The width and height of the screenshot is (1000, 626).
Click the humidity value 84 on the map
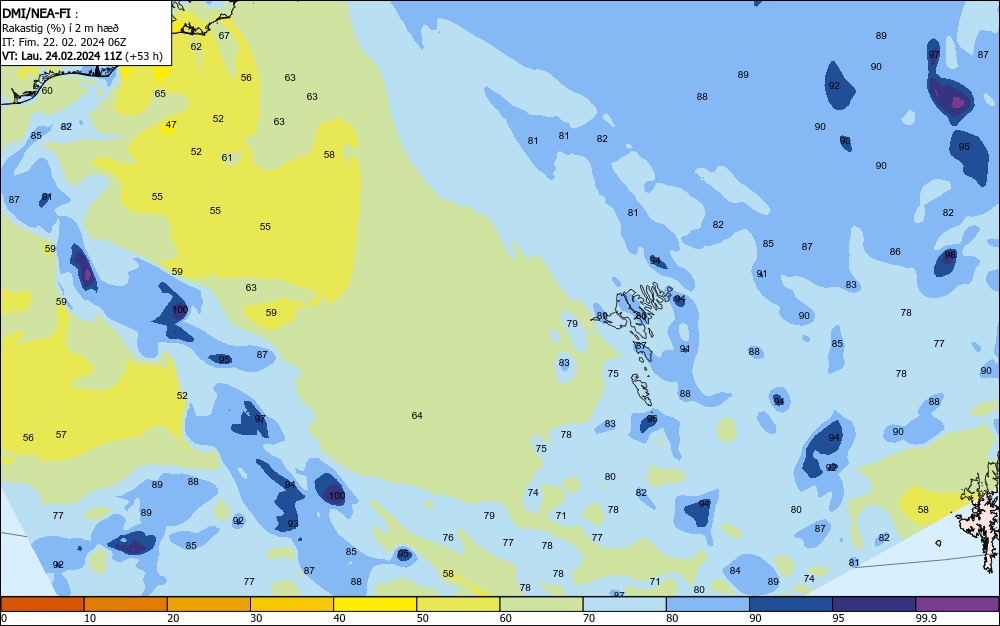click(735, 571)
